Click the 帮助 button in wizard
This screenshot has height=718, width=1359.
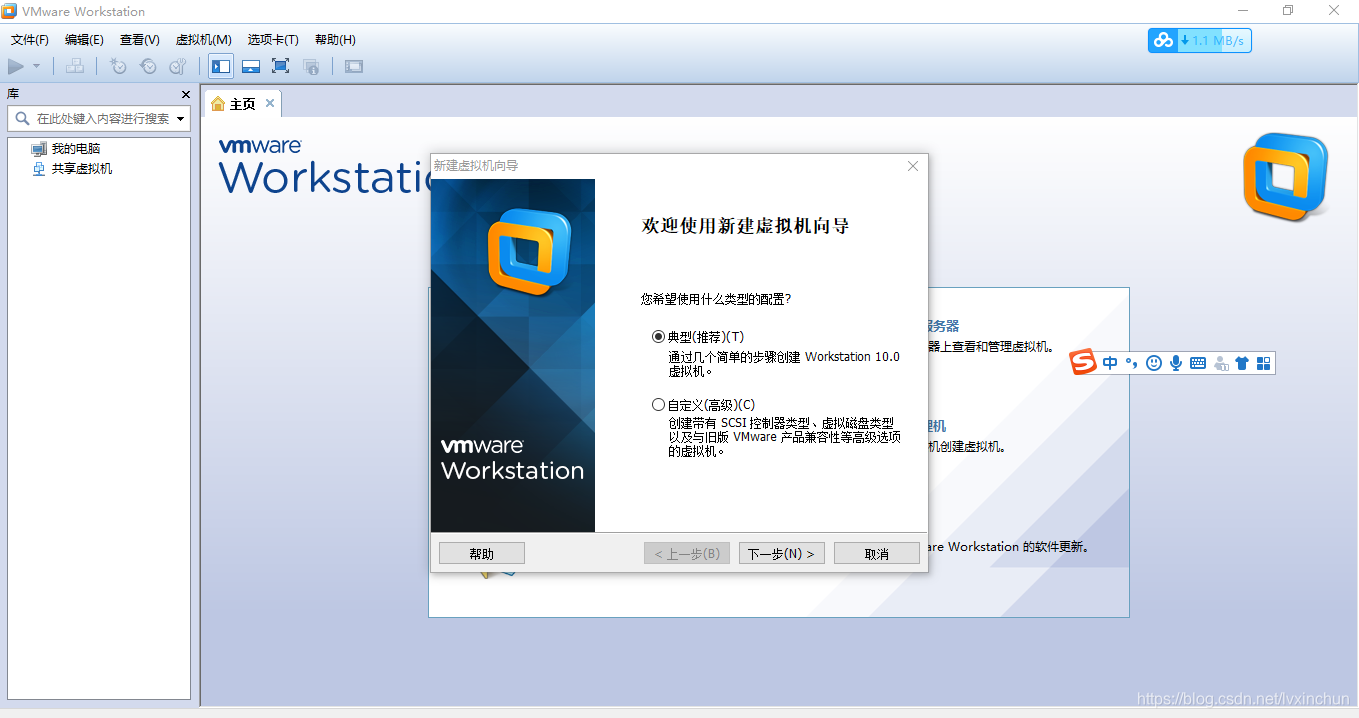pyautogui.click(x=482, y=554)
